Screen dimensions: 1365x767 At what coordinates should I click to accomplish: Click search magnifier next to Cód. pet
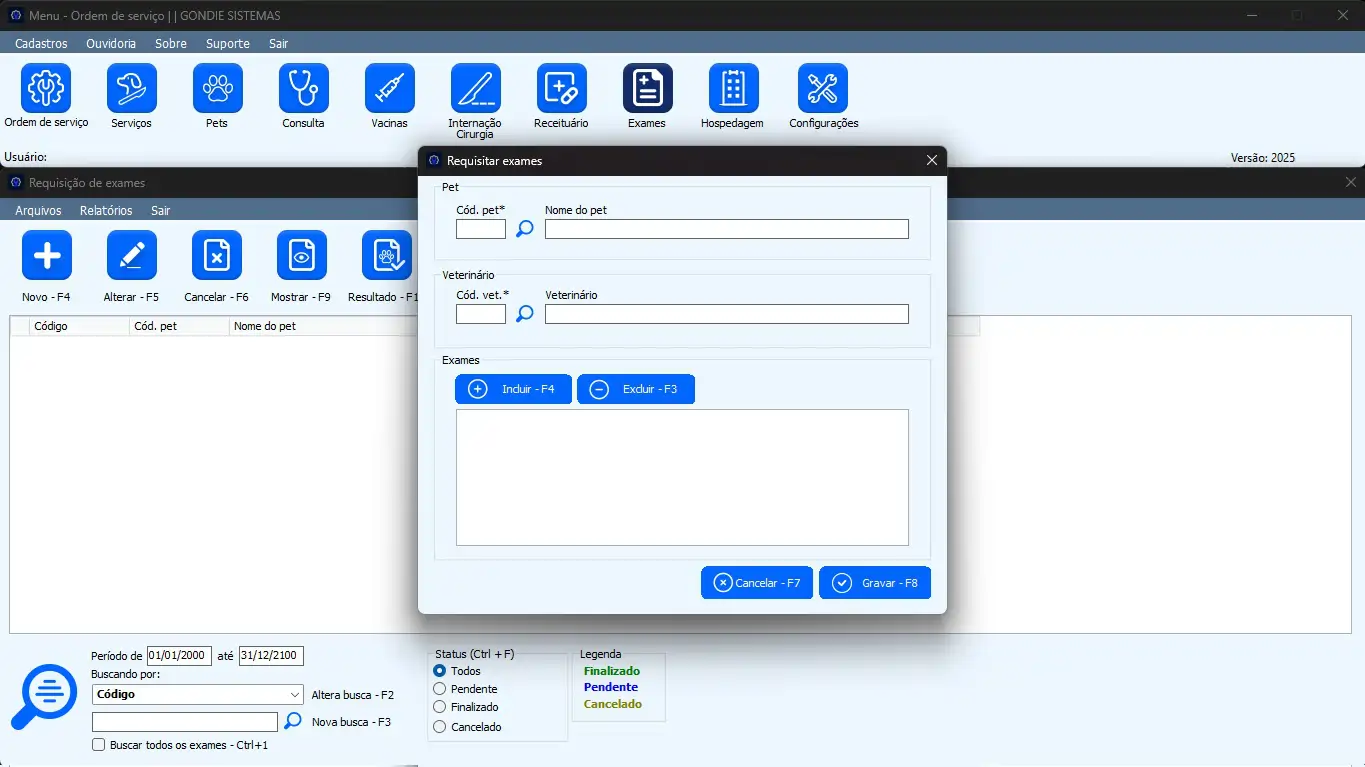pos(524,229)
